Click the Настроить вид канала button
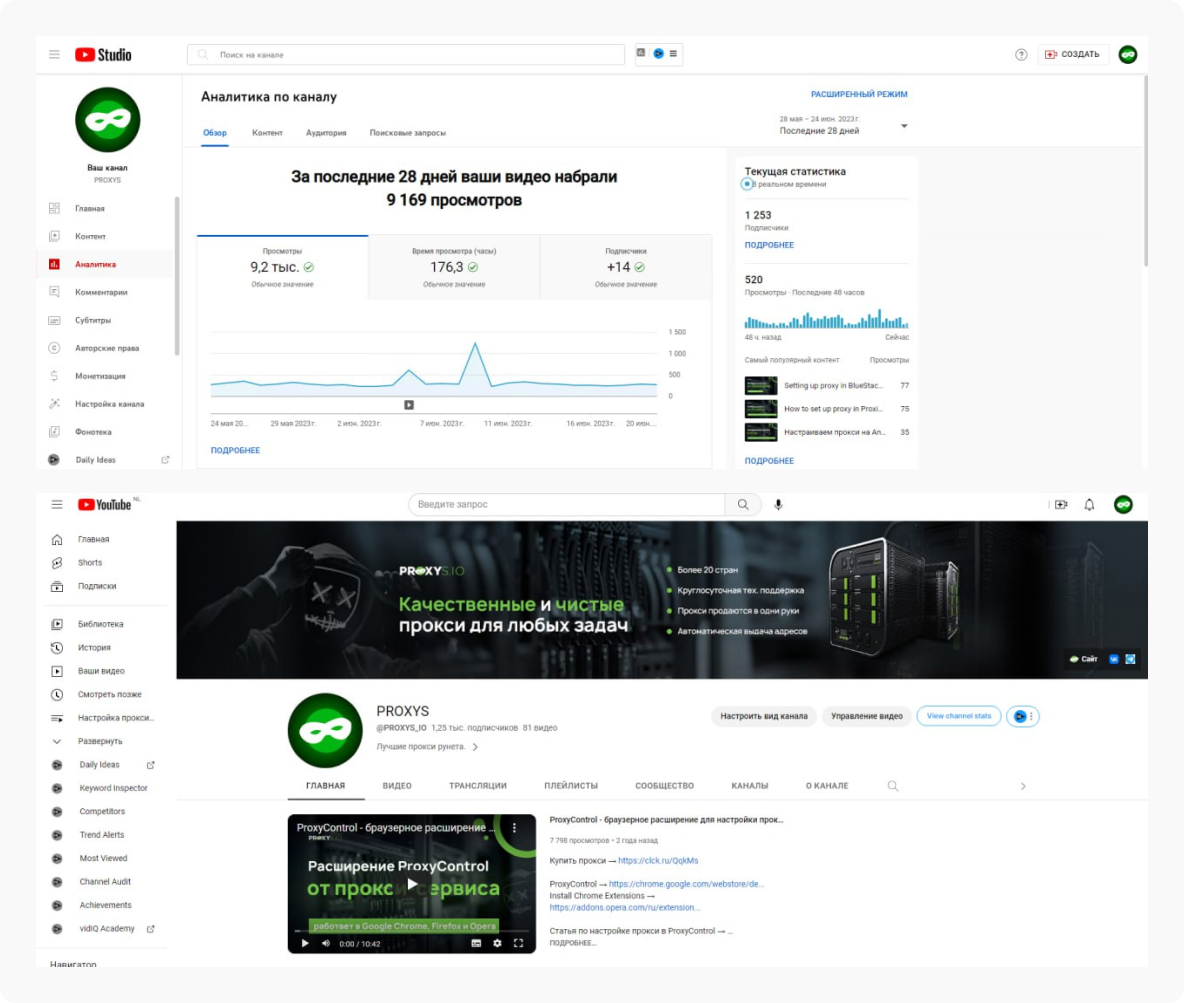This screenshot has height=1003, width=1184. coord(763,716)
